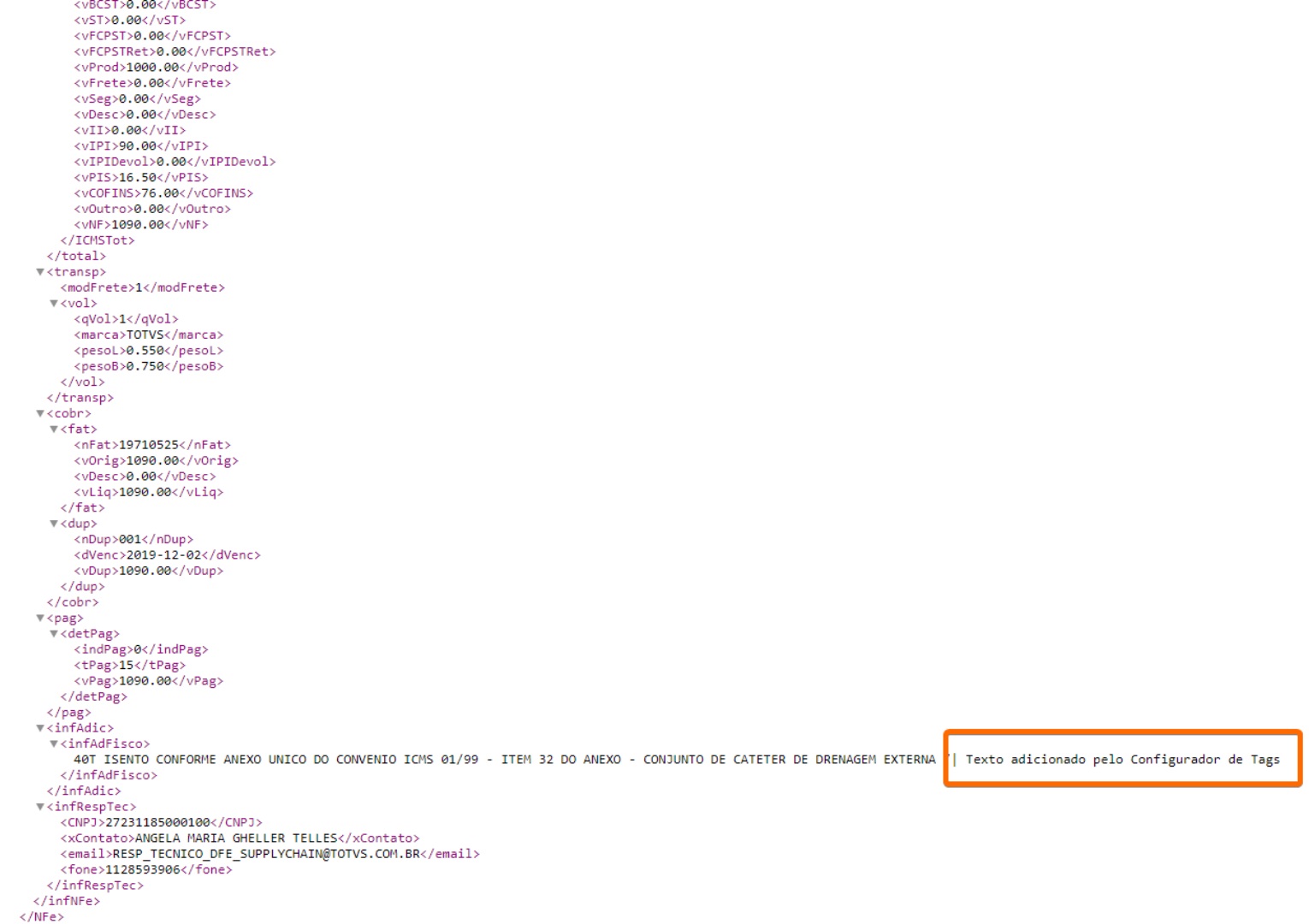Click the vFrete 0.00 line

tap(152, 83)
